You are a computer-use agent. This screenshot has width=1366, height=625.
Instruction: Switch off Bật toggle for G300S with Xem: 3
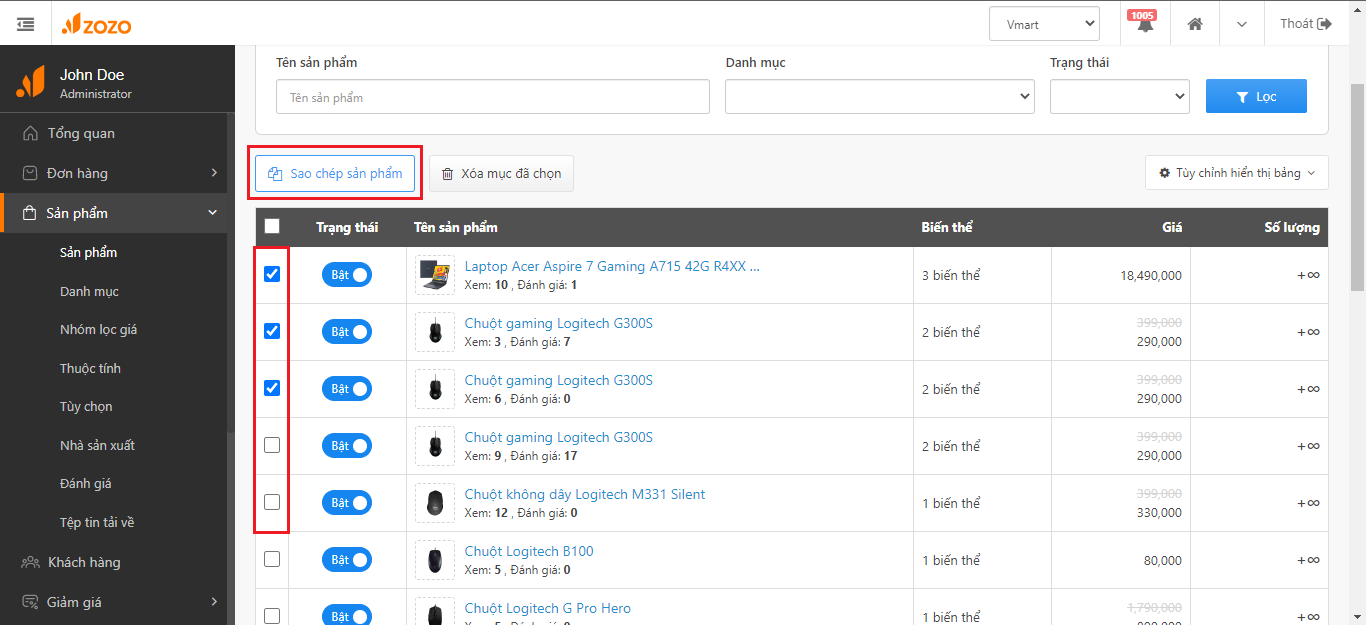(x=347, y=332)
